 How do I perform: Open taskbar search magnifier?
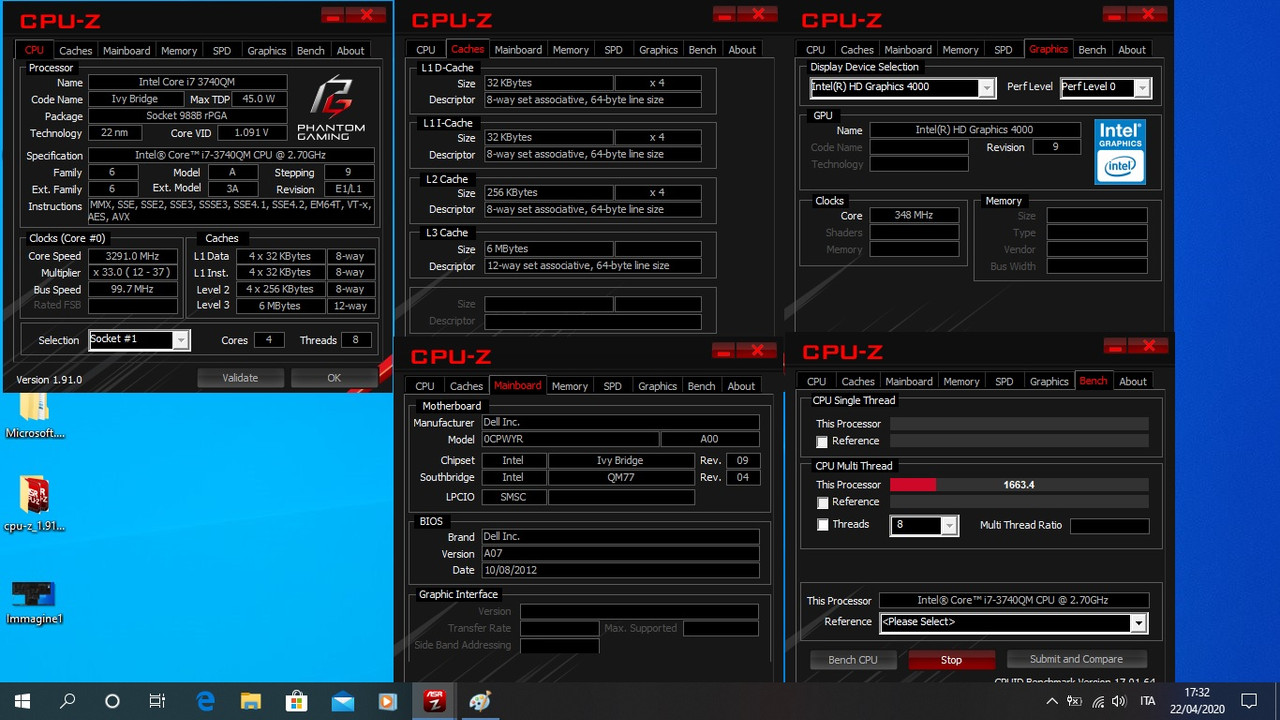pyautogui.click(x=67, y=701)
